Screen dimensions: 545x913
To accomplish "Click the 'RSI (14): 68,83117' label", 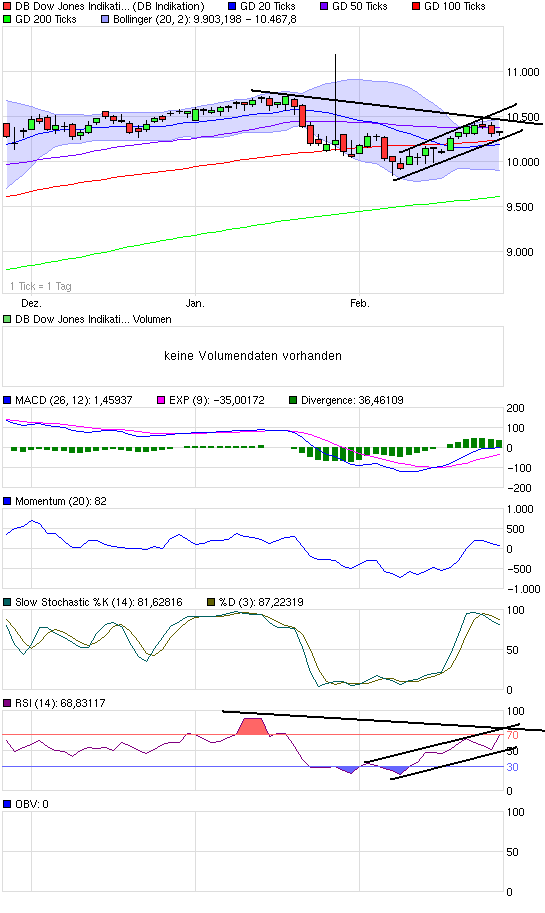I will 60,703.
